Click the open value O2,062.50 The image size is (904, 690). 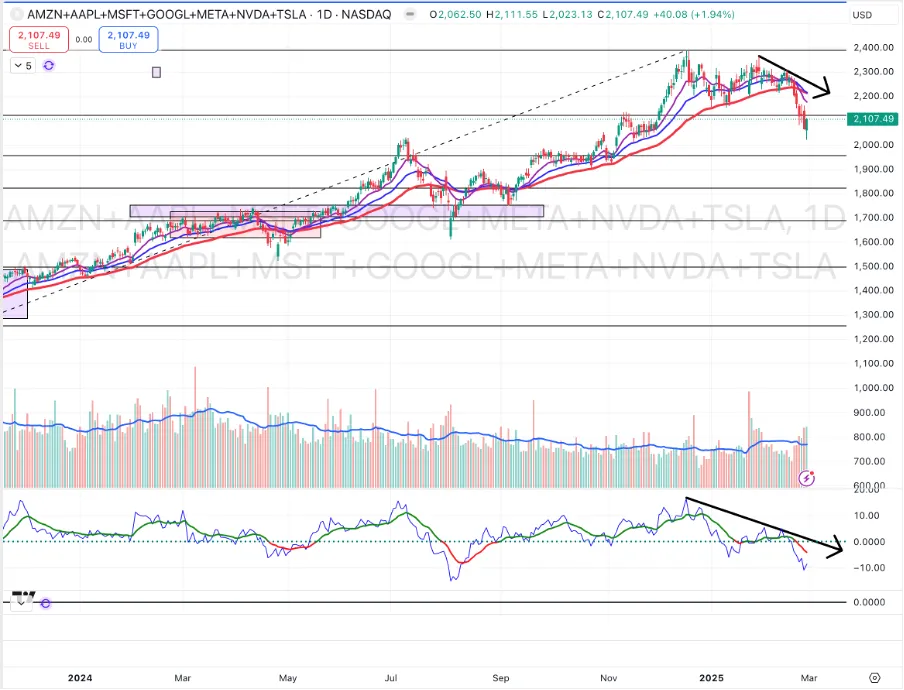coord(455,14)
